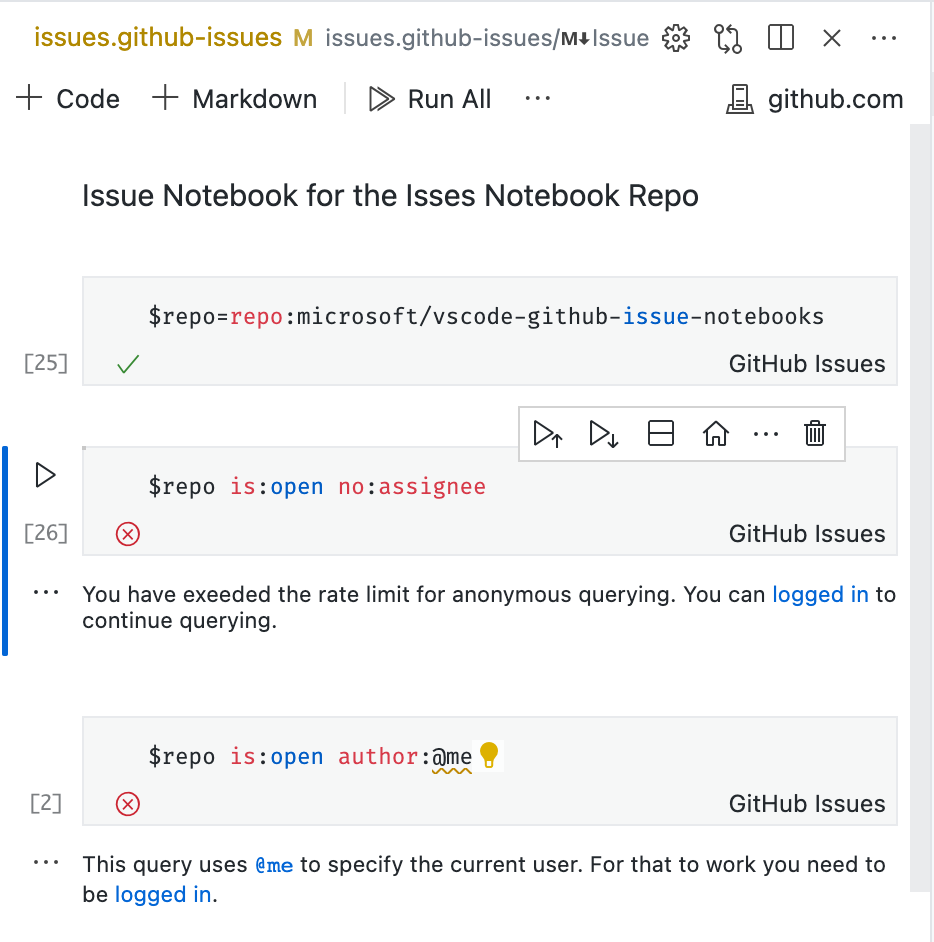Split the editor using the split layout icon
Image resolution: width=934 pixels, height=942 pixels.
coord(780,38)
